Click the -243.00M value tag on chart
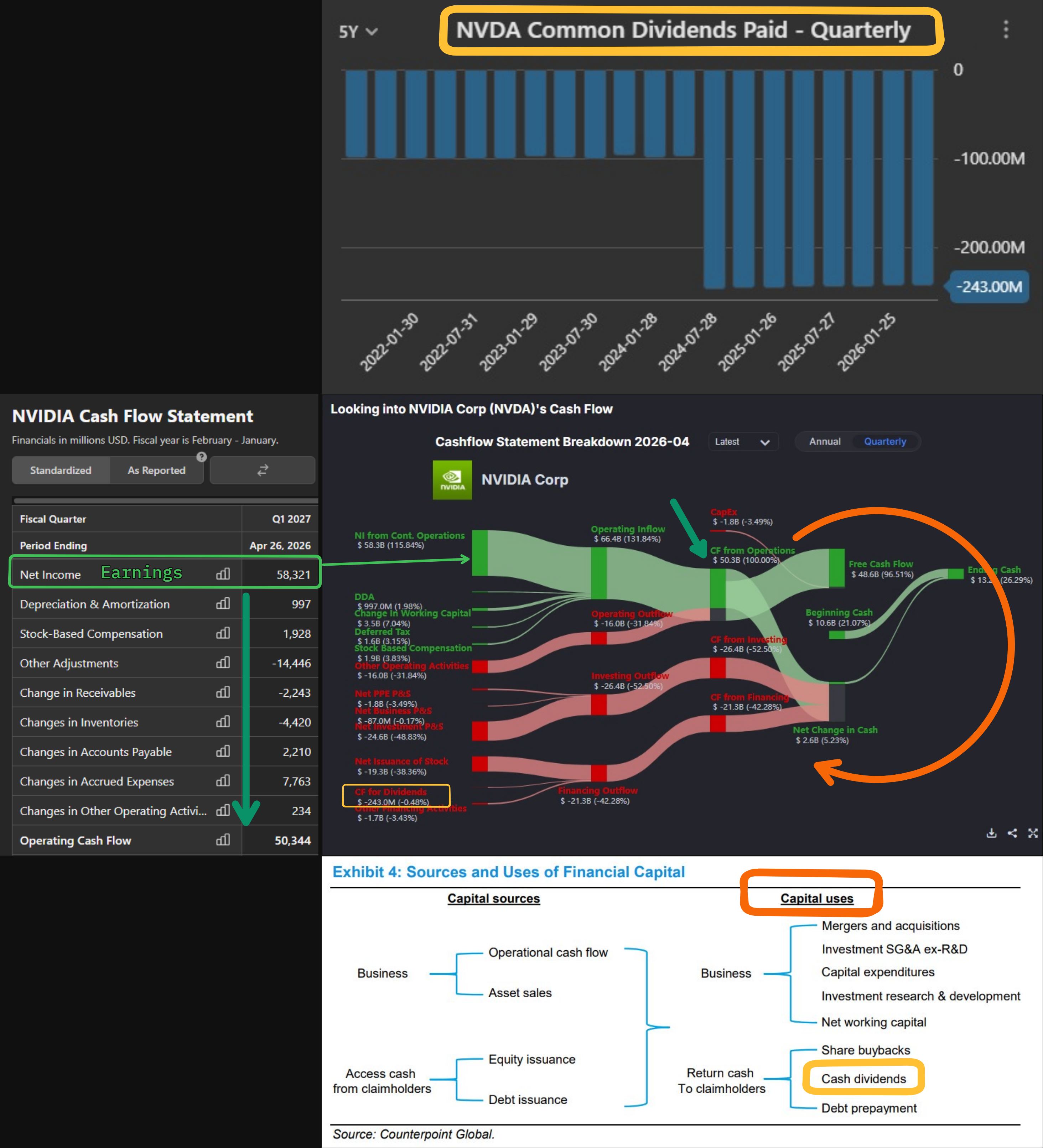Viewport: 1043px width, 1148px height. coord(989,286)
